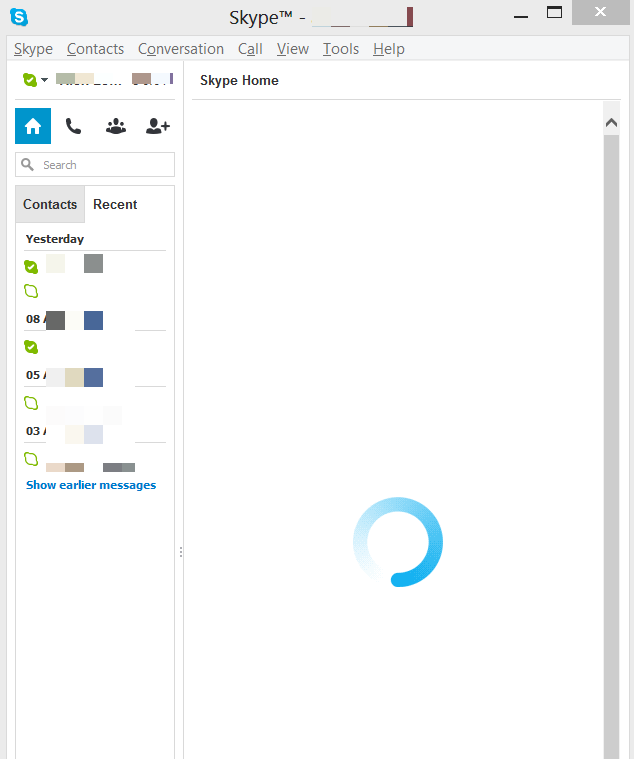Open the Call phones handset icon
This screenshot has height=759, width=634.
(x=74, y=126)
